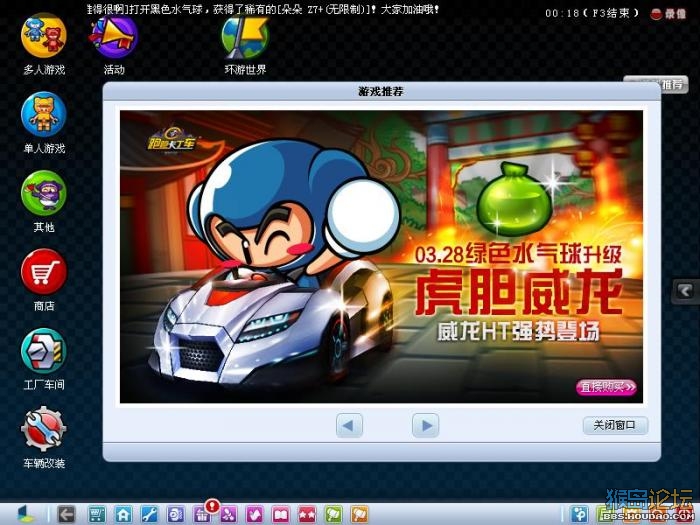The width and height of the screenshot is (700, 525).
Task: Click the blue home toolbar icon
Action: (x=123, y=515)
